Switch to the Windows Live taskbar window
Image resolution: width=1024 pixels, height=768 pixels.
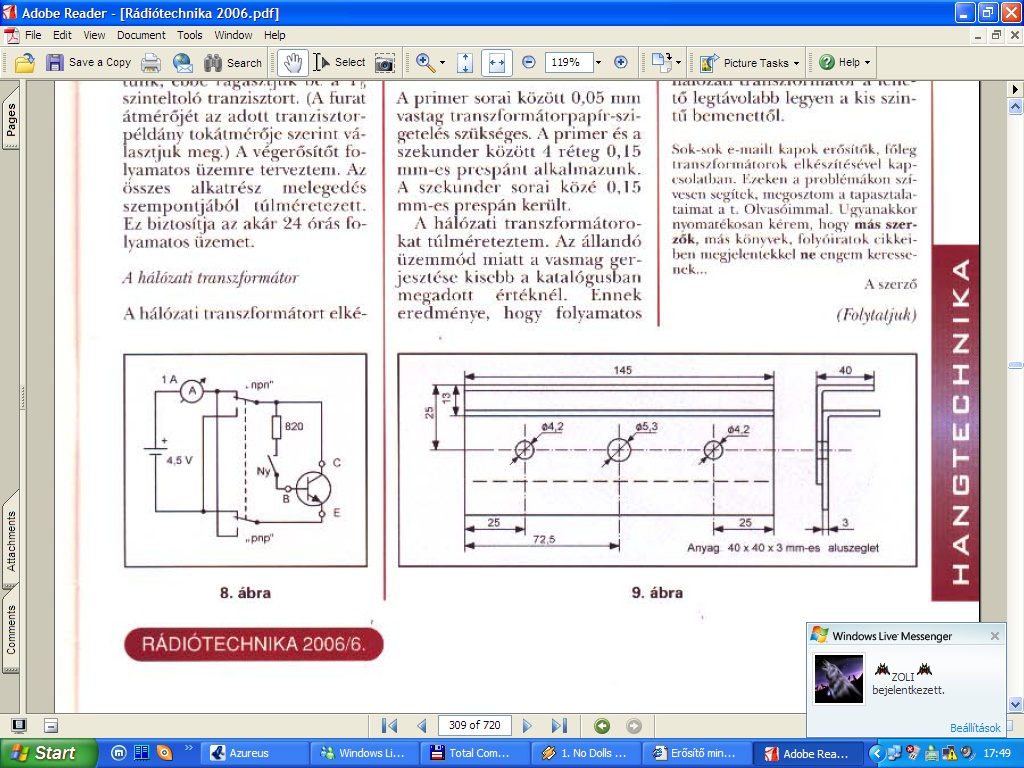[x=363, y=753]
